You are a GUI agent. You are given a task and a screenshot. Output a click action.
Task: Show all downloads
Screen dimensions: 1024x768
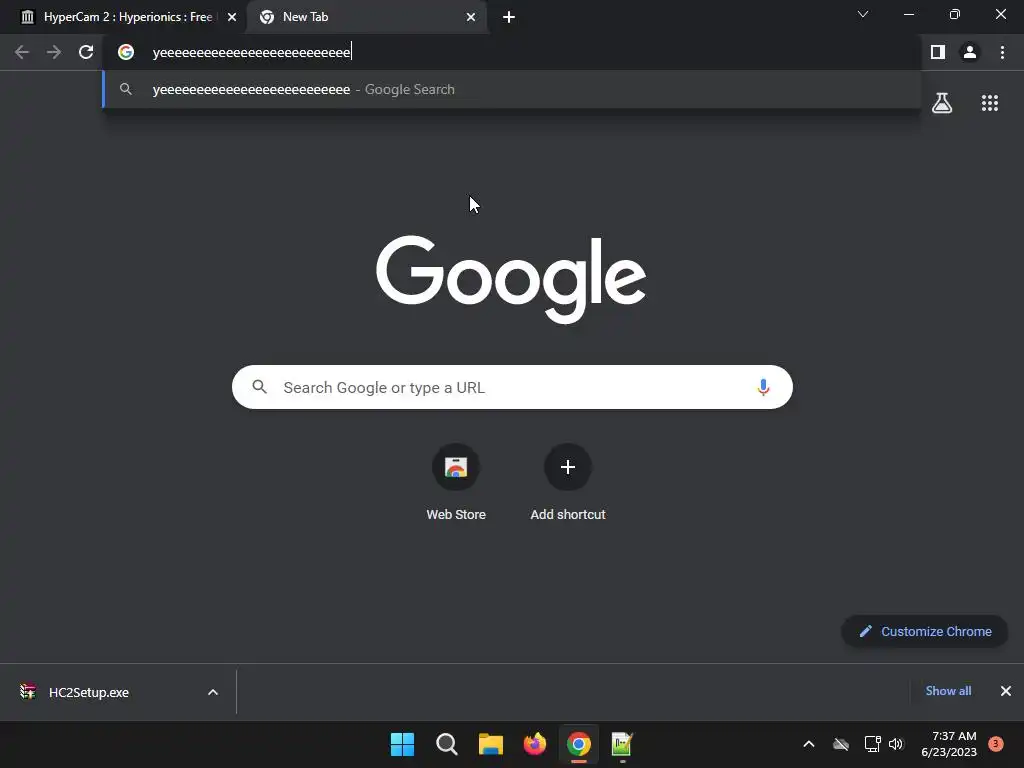pos(948,691)
